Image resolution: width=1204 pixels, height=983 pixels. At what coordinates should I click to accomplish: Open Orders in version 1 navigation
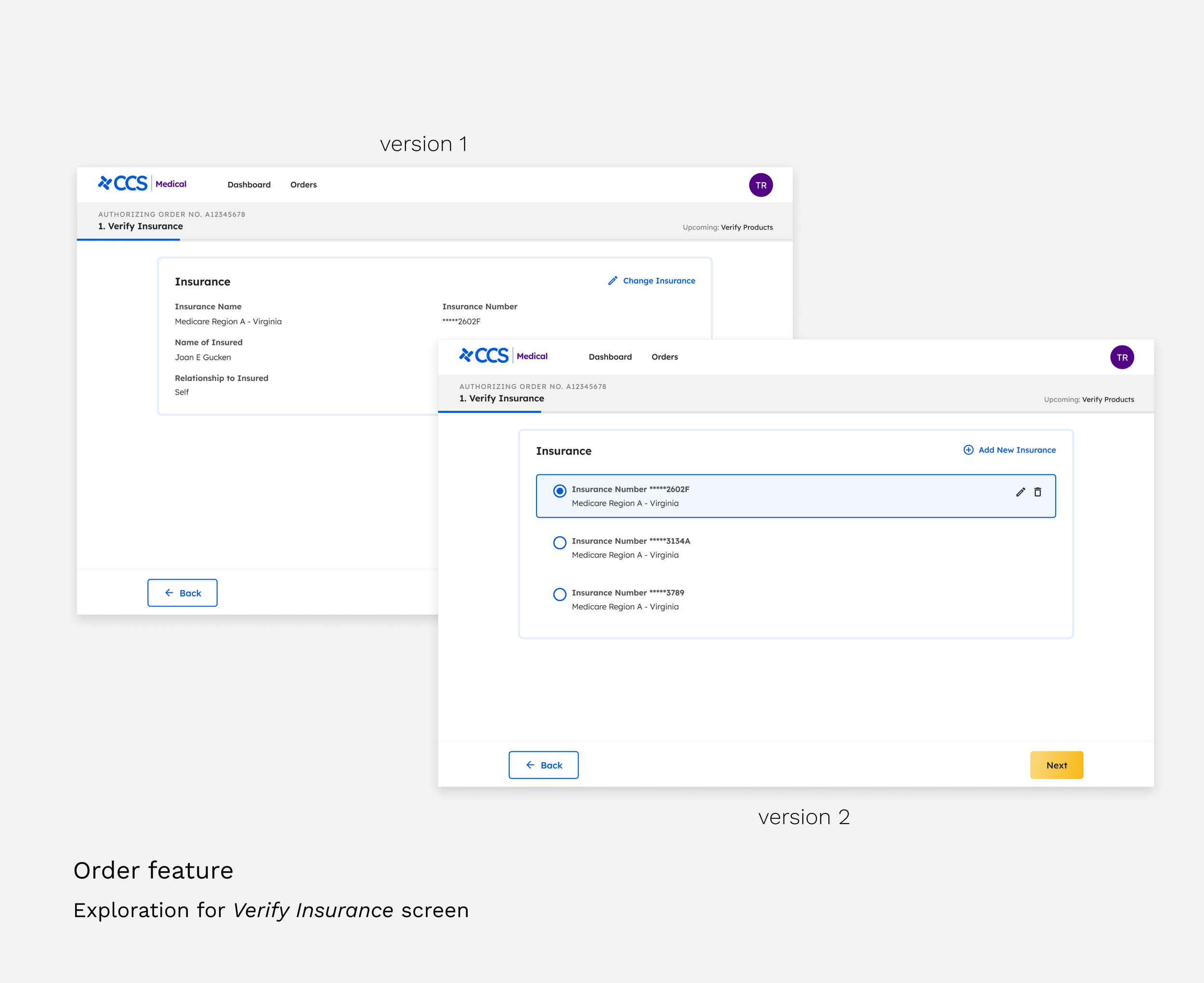pos(303,184)
